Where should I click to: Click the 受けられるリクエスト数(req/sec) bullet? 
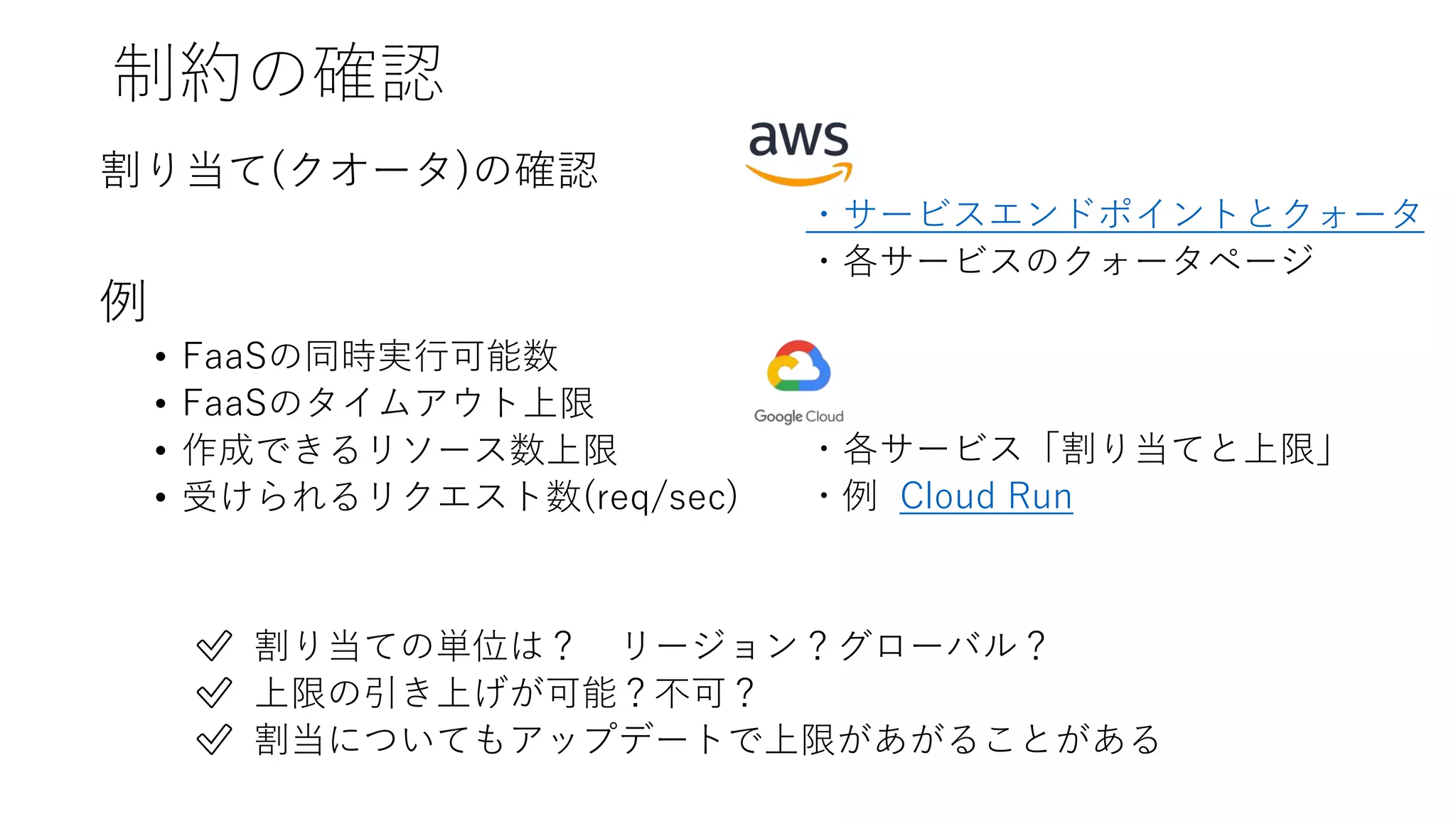tap(460, 496)
